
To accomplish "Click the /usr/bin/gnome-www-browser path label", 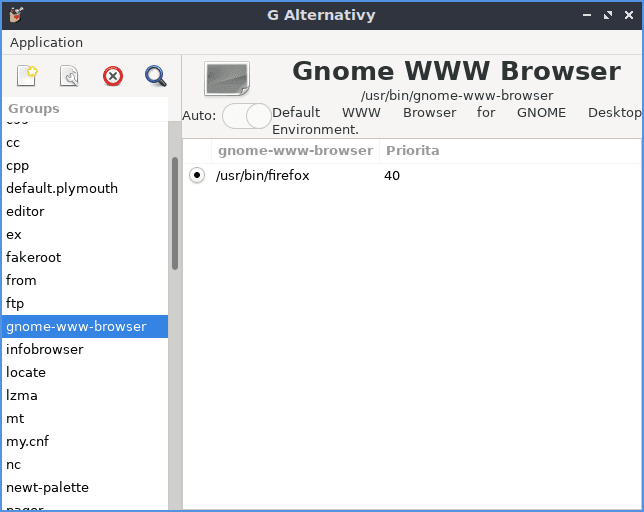I will point(457,96).
